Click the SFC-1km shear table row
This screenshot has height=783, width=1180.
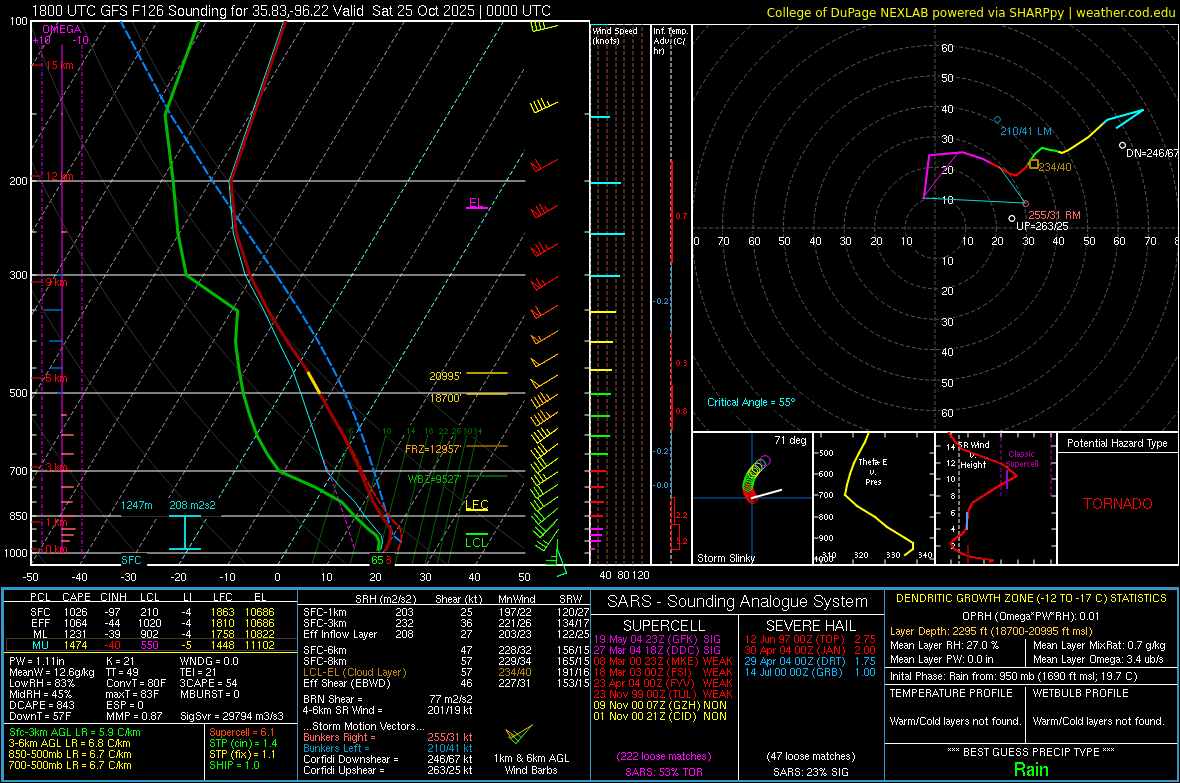(446, 612)
